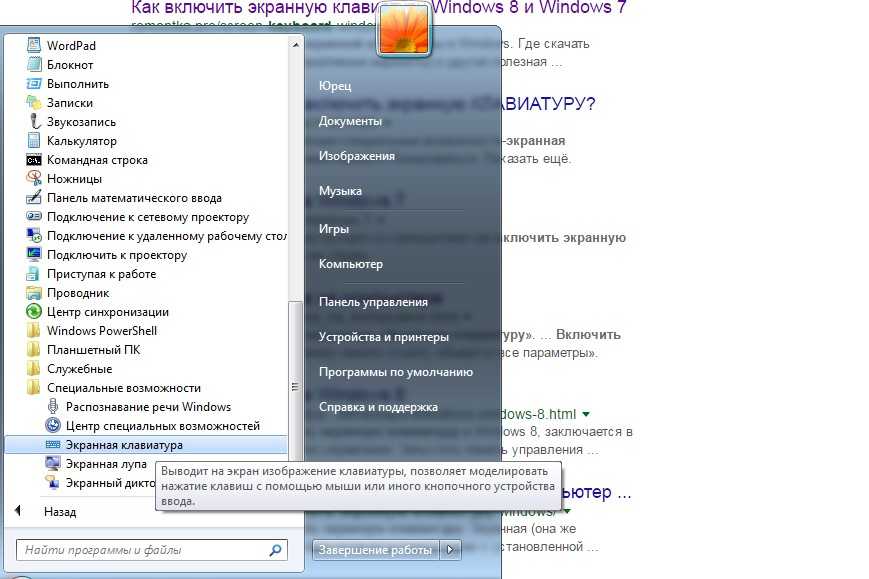
Task: Launch Калькулятор by its label
Action: (x=81, y=141)
